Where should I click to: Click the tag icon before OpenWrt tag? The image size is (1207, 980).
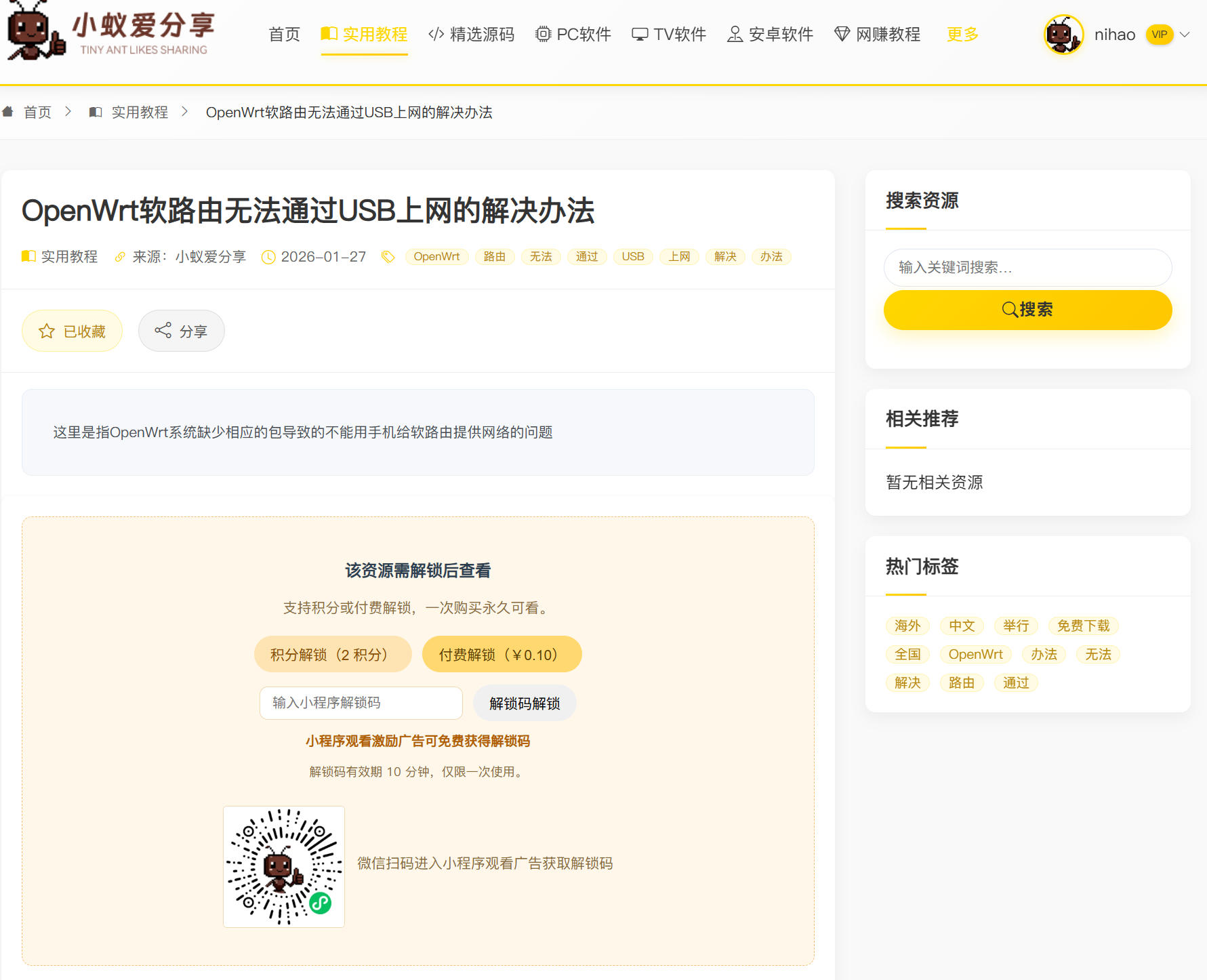388,257
